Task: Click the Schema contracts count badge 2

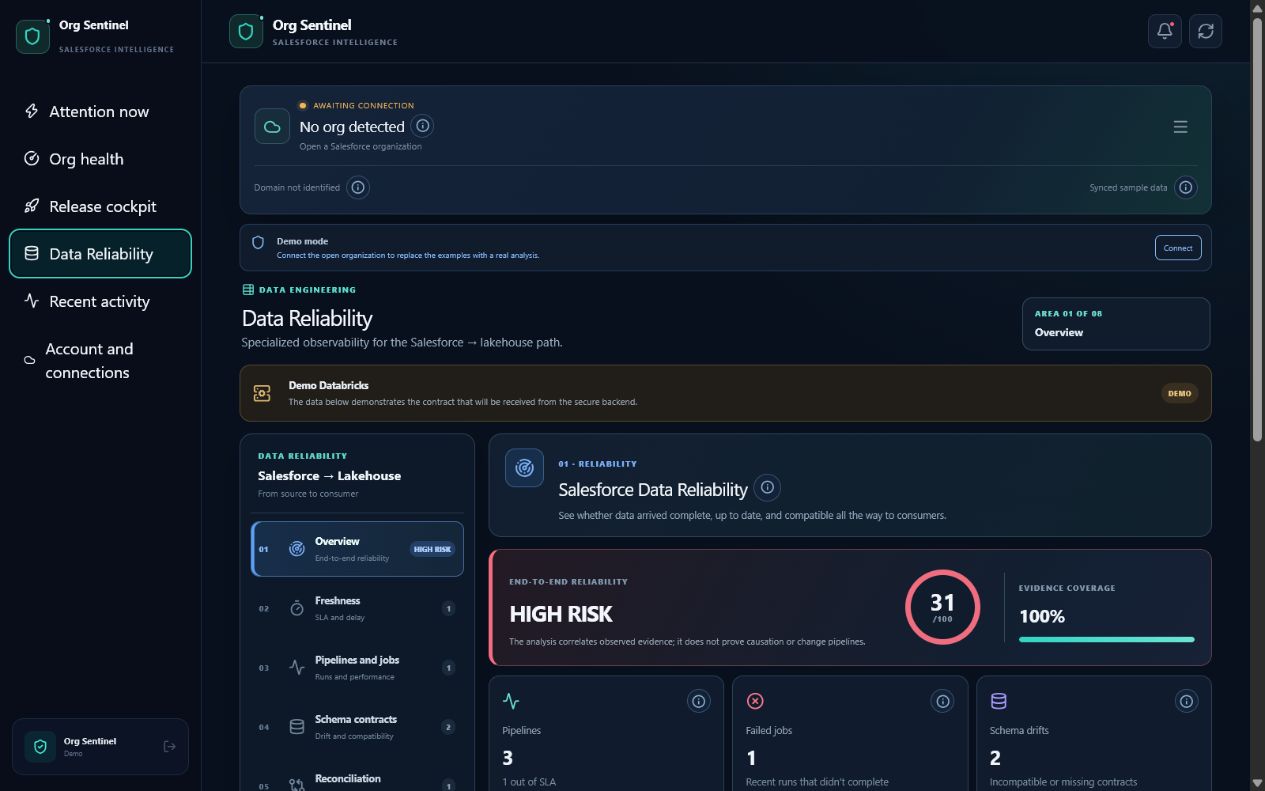Action: 448,727
